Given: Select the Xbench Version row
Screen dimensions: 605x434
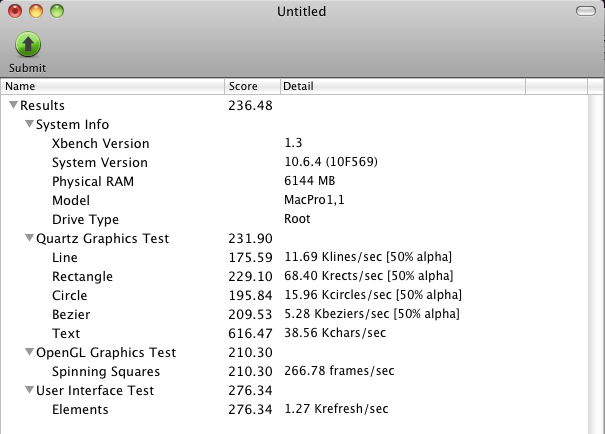Looking at the screenshot, I should (295, 143).
